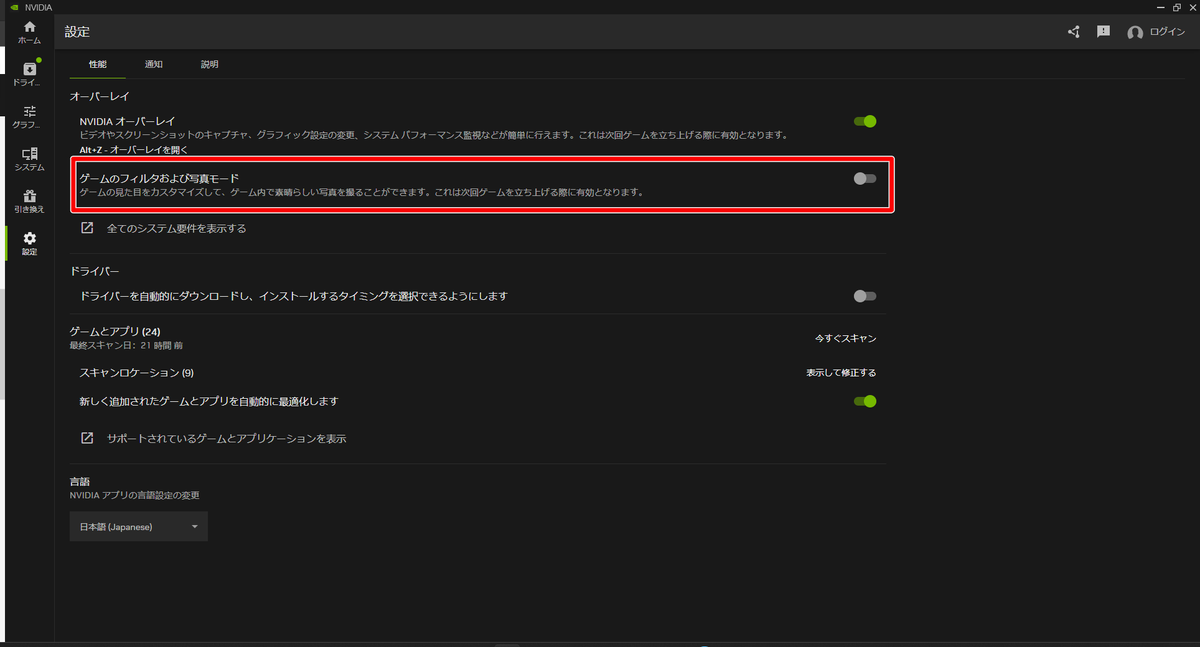Viewport: 1200px width, 647px height.
Task: Open the ホーム sidebar page
Action: pos(29,32)
